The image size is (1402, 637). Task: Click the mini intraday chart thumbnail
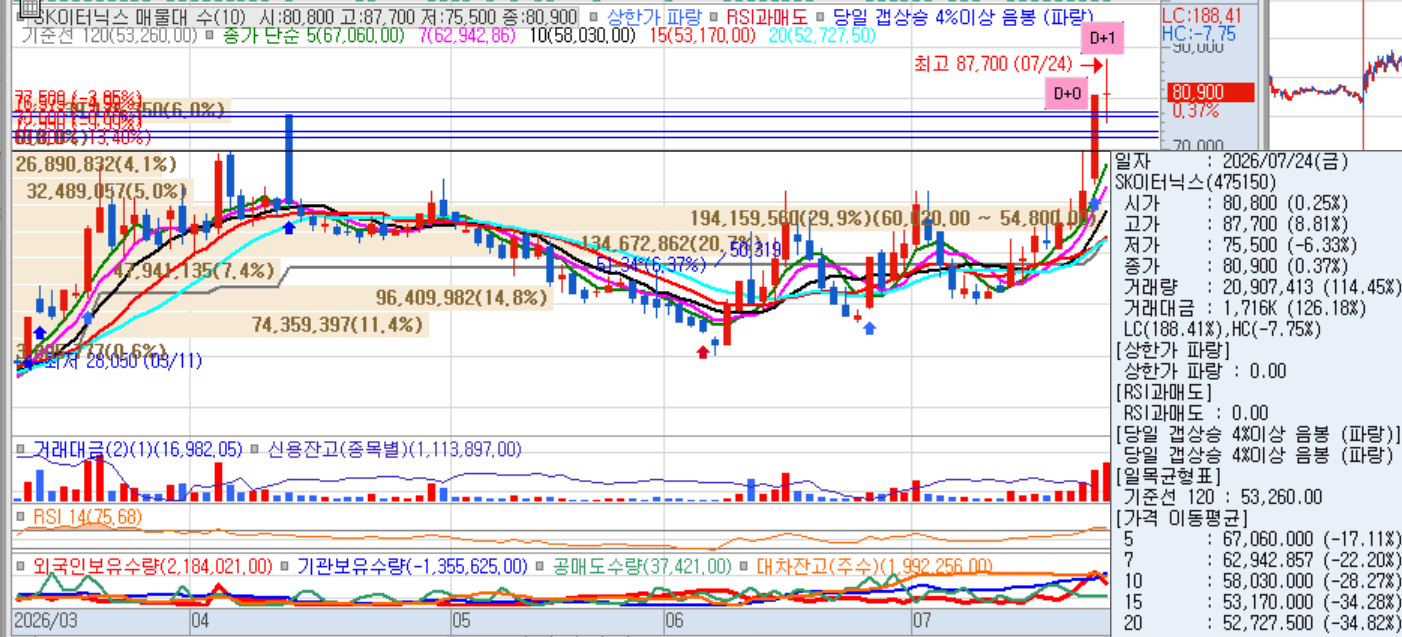point(1334,75)
